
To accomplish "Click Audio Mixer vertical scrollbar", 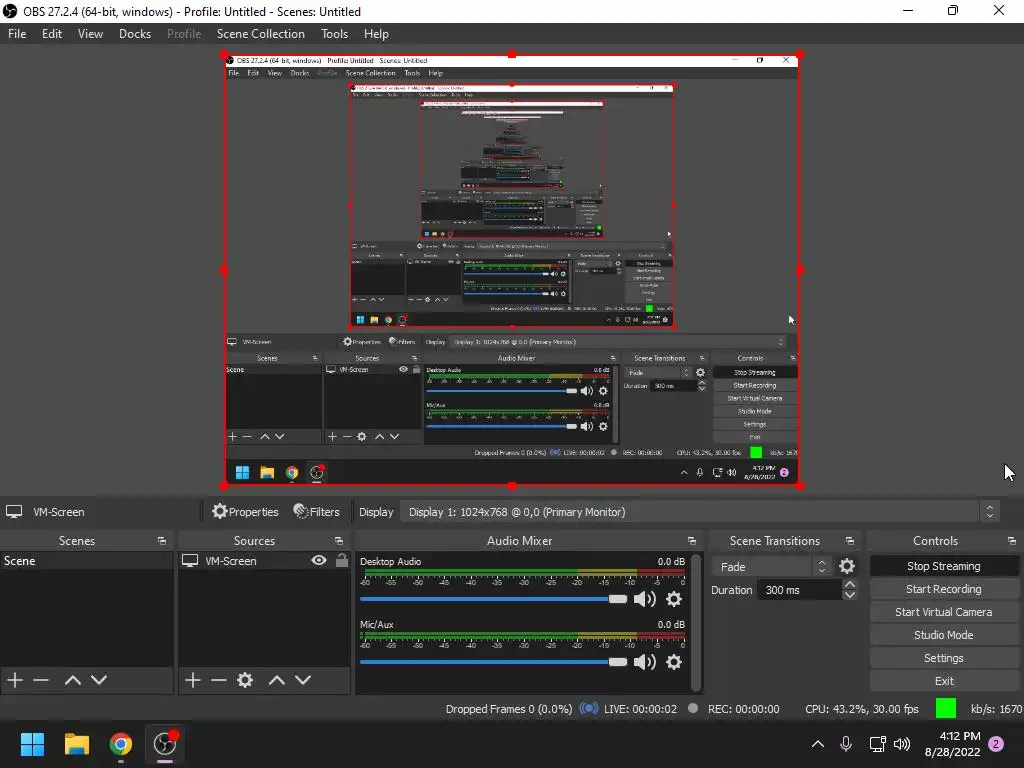I will tap(696, 622).
